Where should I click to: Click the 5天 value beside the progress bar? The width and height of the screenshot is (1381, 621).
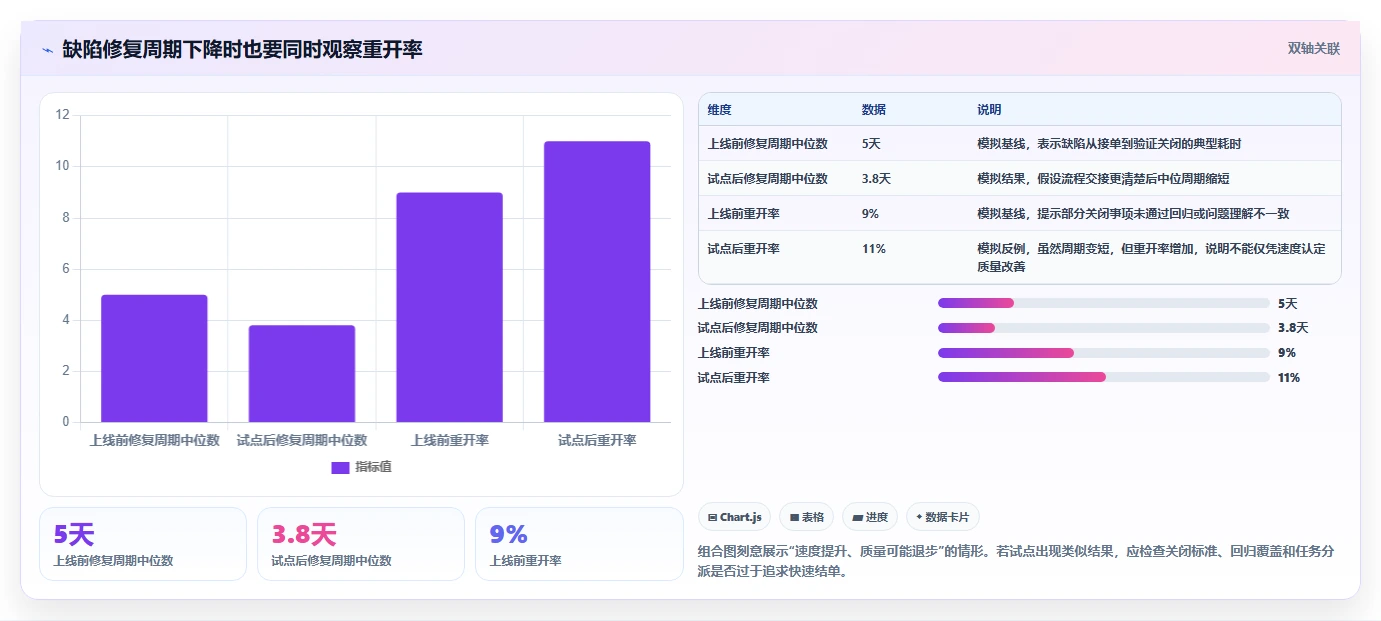tap(1287, 304)
